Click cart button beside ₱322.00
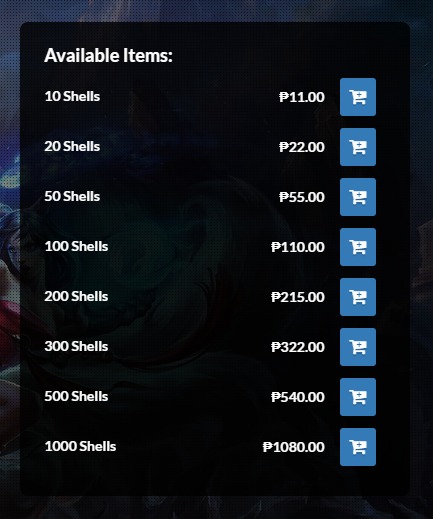Viewport: 433px width, 519px height. (358, 347)
